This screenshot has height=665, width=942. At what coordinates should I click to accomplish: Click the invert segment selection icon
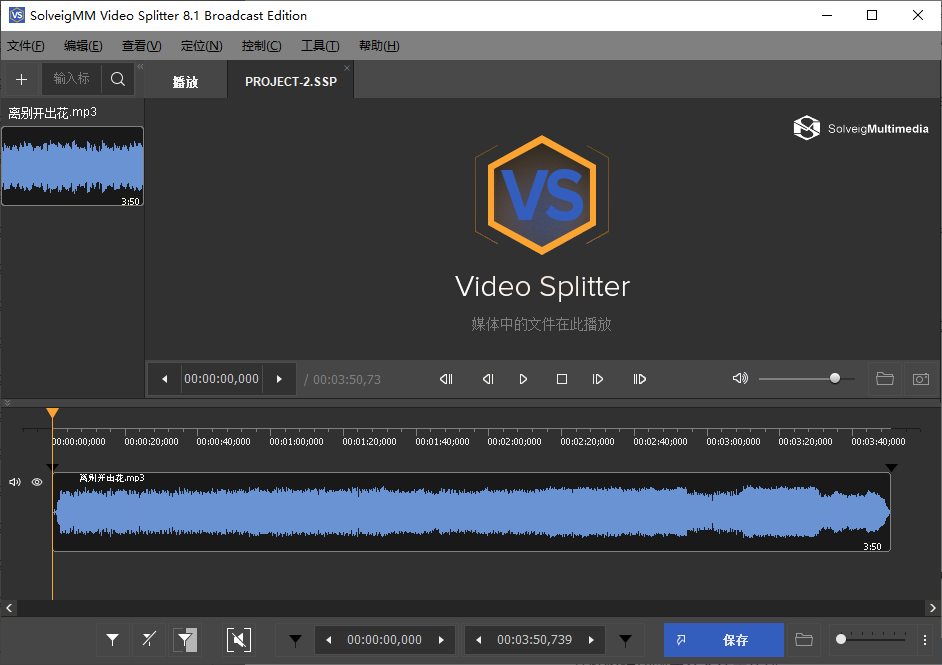186,640
